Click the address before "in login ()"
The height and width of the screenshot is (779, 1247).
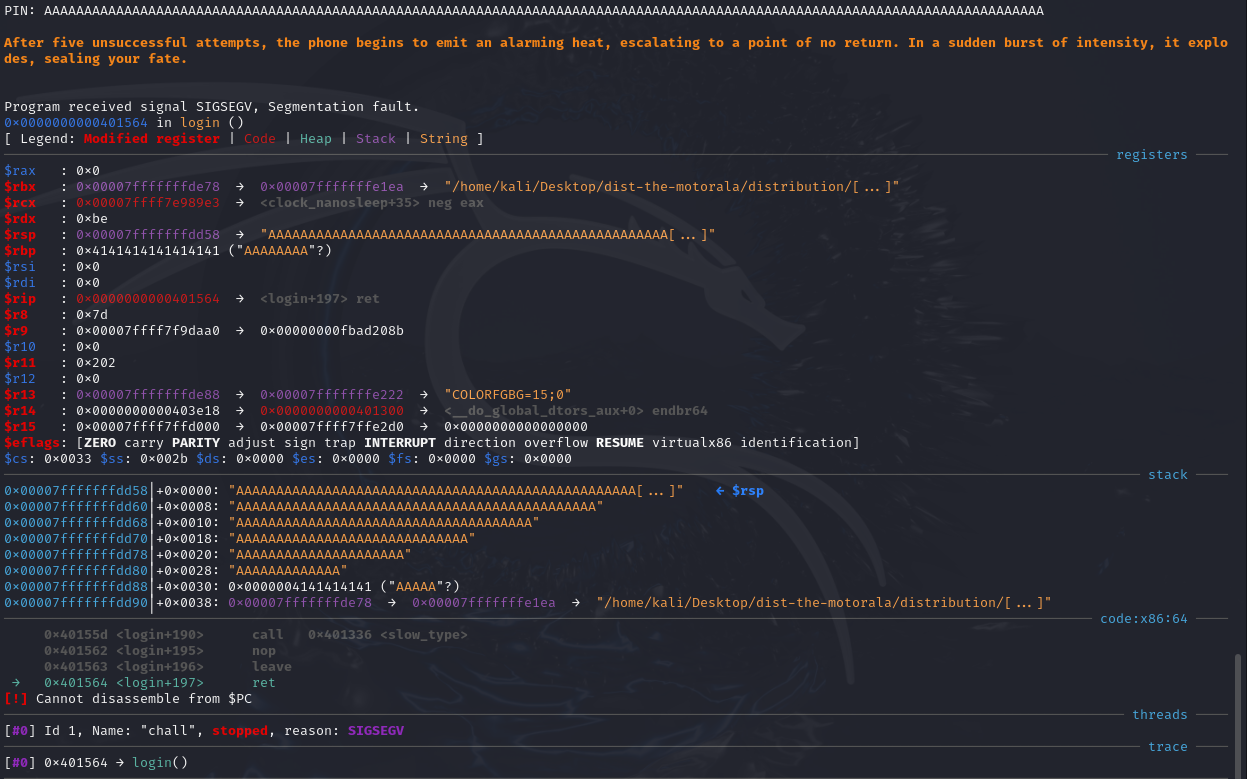[x=76, y=123]
